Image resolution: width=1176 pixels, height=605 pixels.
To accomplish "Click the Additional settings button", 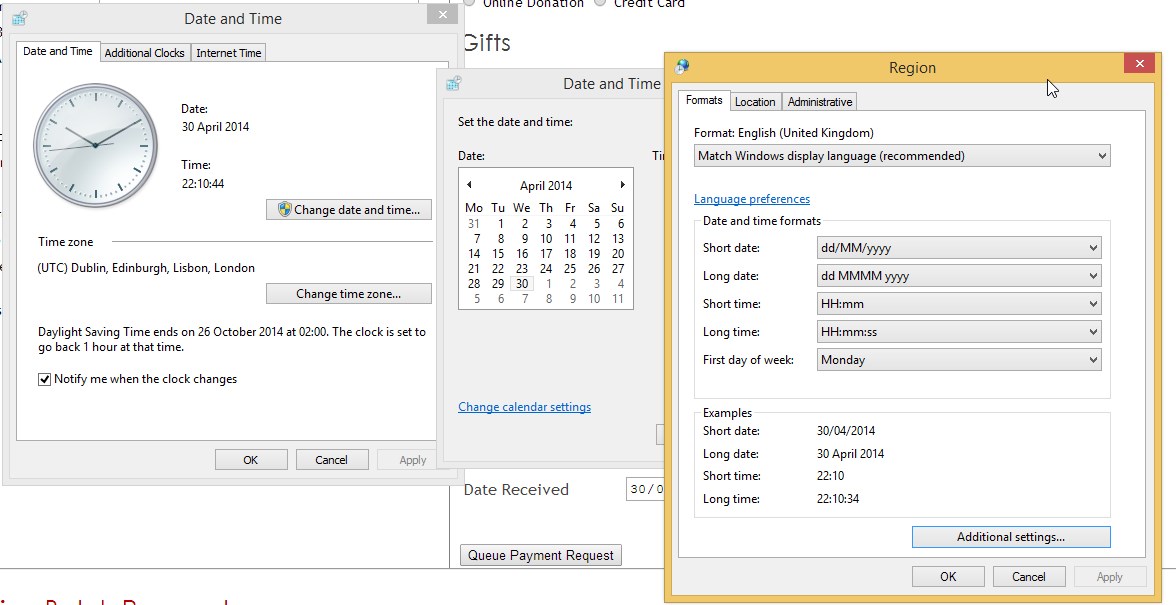I will pyautogui.click(x=1010, y=537).
